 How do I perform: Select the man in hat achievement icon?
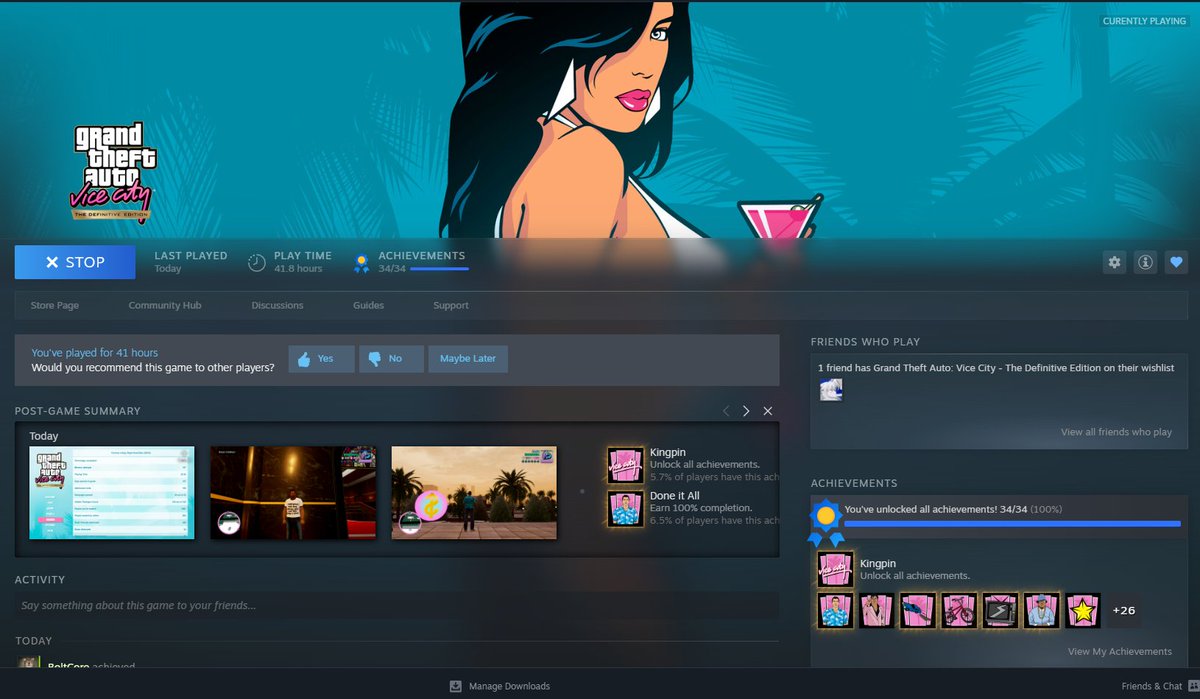click(x=1041, y=610)
